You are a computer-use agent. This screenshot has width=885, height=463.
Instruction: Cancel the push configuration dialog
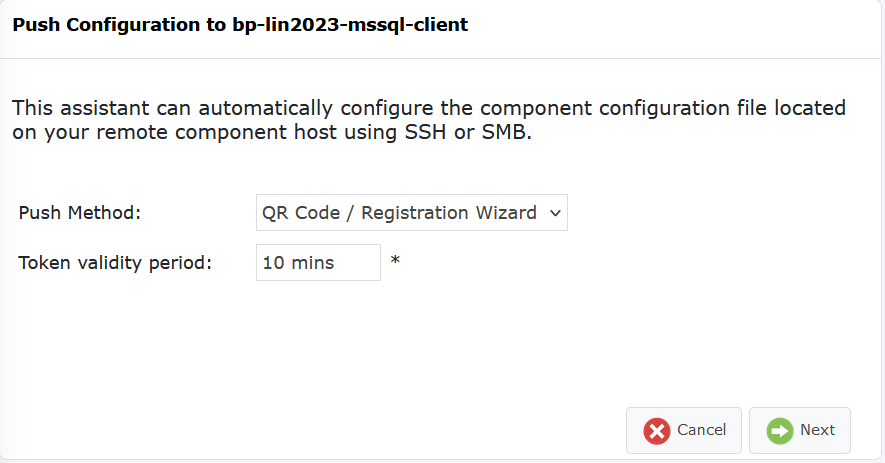[684, 431]
